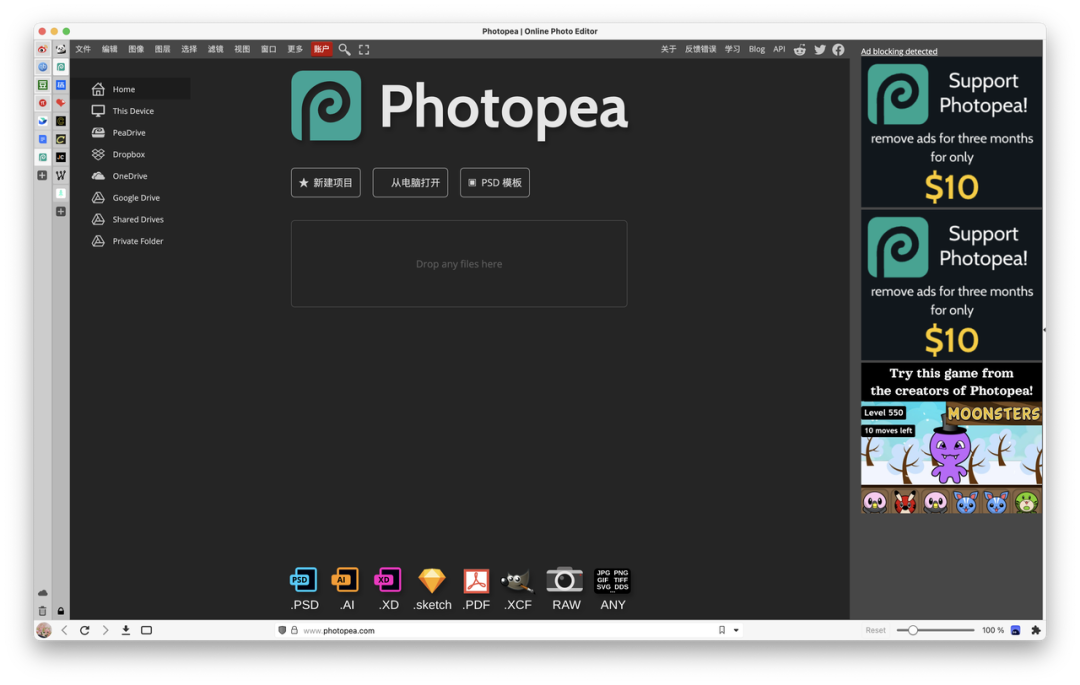Click the Drop any files here area

[459, 264]
